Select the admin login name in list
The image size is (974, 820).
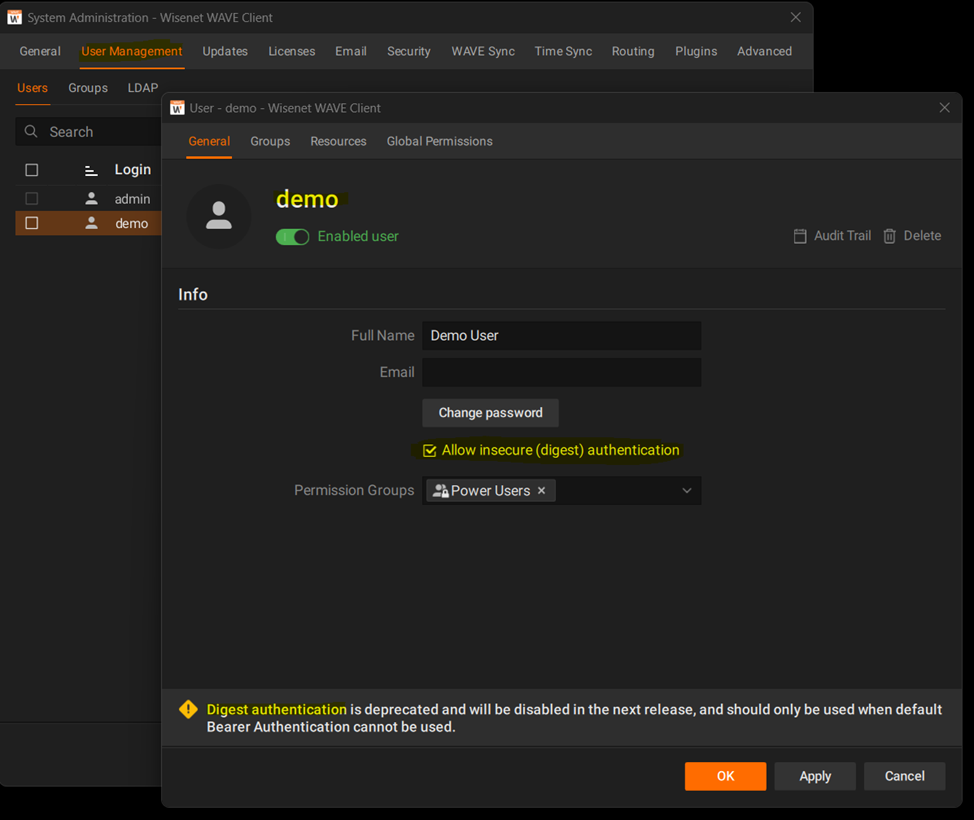132,199
